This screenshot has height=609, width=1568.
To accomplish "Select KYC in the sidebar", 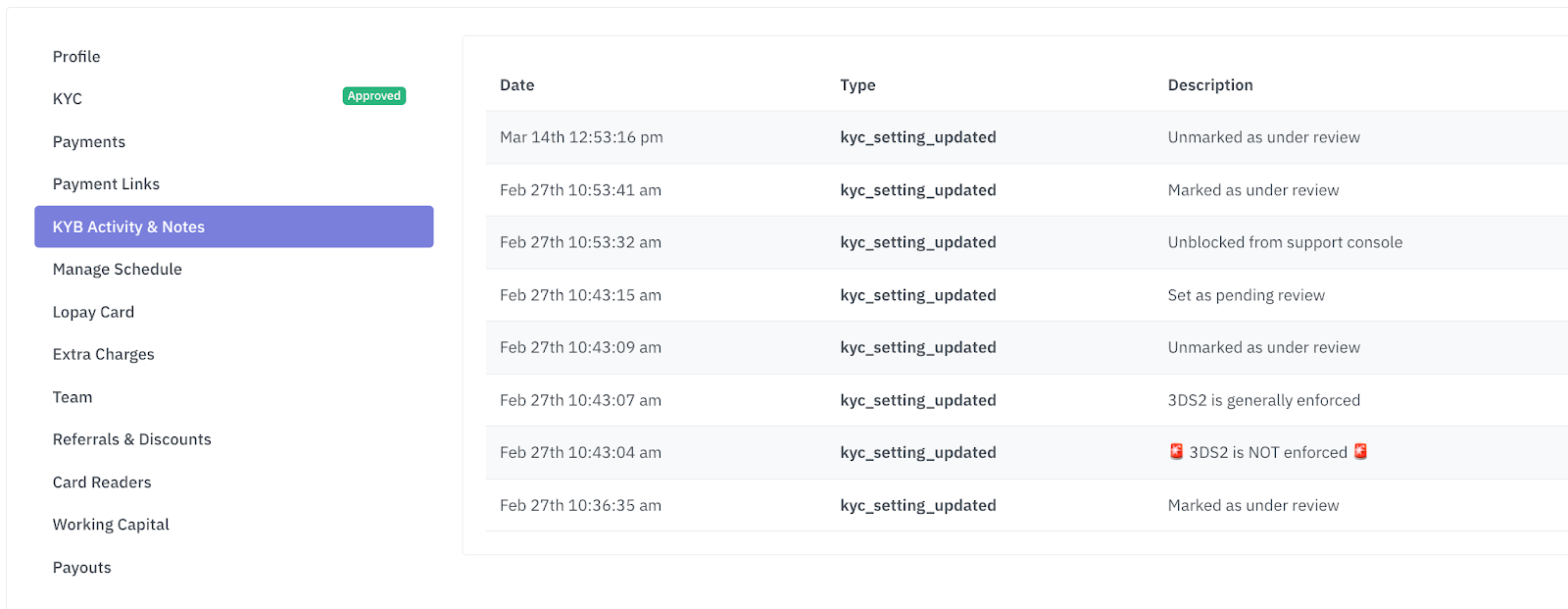I will [x=68, y=99].
